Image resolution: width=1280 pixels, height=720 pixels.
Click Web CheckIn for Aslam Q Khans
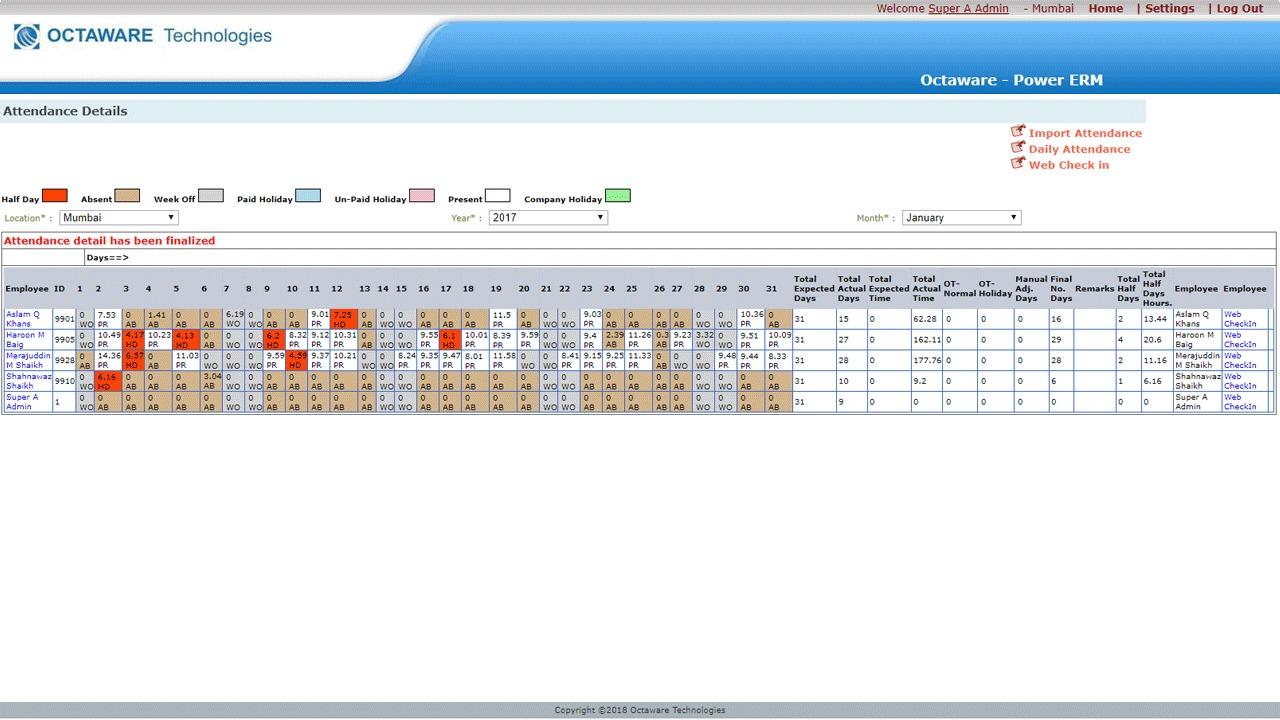[x=1240, y=319]
